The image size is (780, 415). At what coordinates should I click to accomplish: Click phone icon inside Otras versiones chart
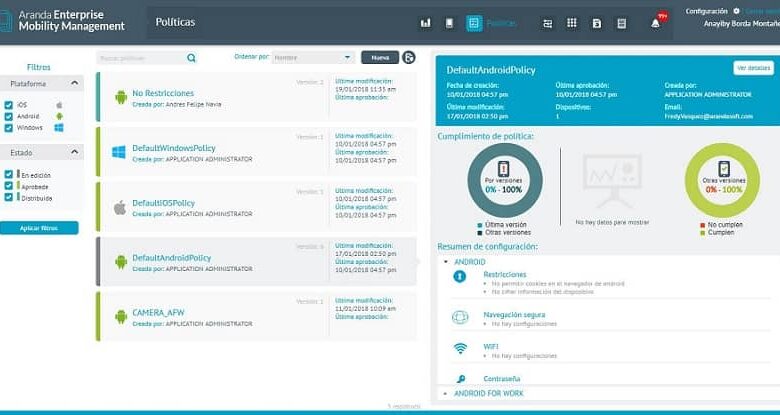click(x=723, y=169)
